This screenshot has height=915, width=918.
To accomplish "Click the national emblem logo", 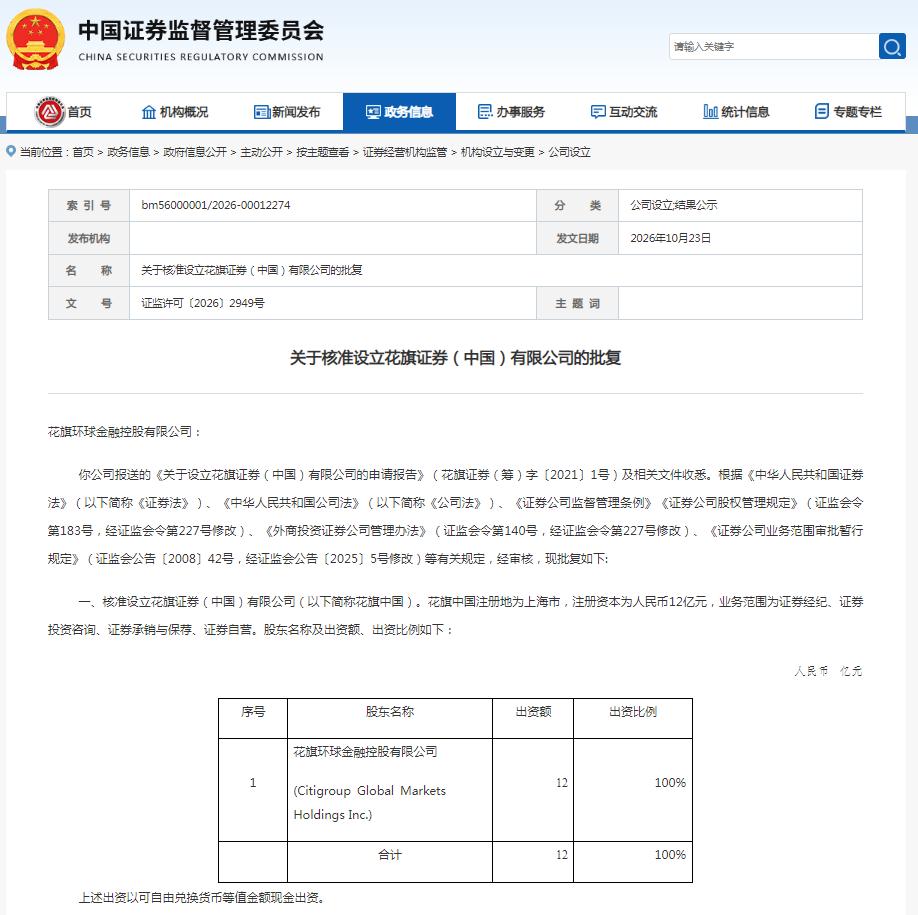I will (x=35, y=39).
